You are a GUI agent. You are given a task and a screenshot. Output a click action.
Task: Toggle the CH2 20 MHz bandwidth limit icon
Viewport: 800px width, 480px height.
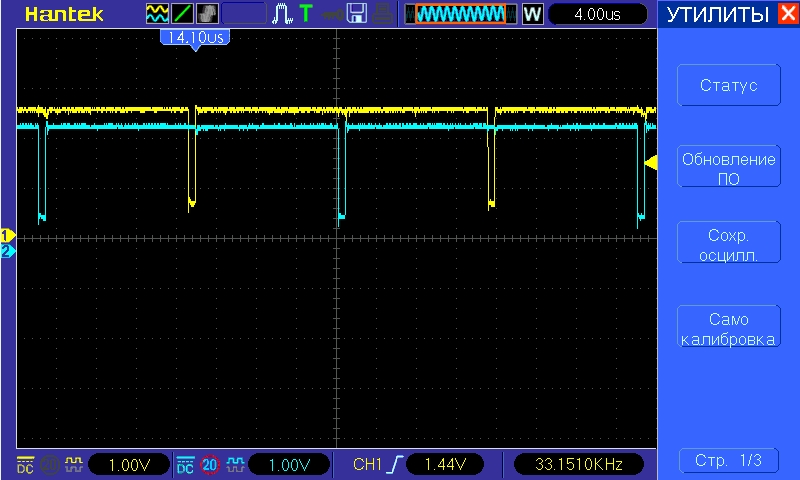tap(209, 465)
